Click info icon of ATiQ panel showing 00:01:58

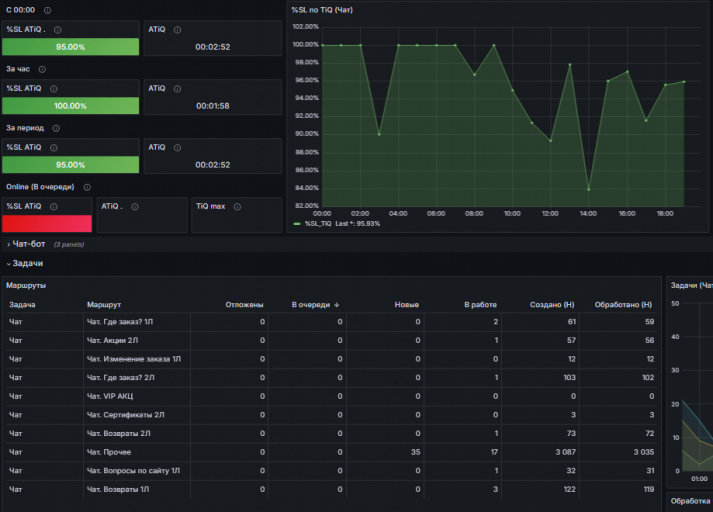(175, 89)
